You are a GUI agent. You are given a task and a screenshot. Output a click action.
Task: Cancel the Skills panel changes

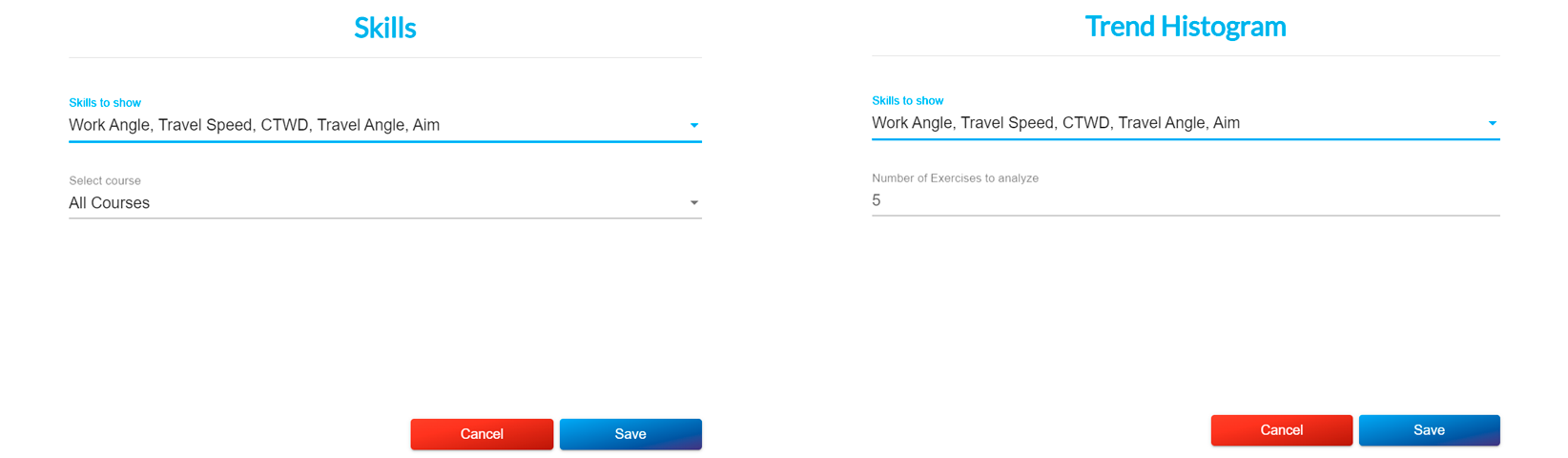pos(482,434)
